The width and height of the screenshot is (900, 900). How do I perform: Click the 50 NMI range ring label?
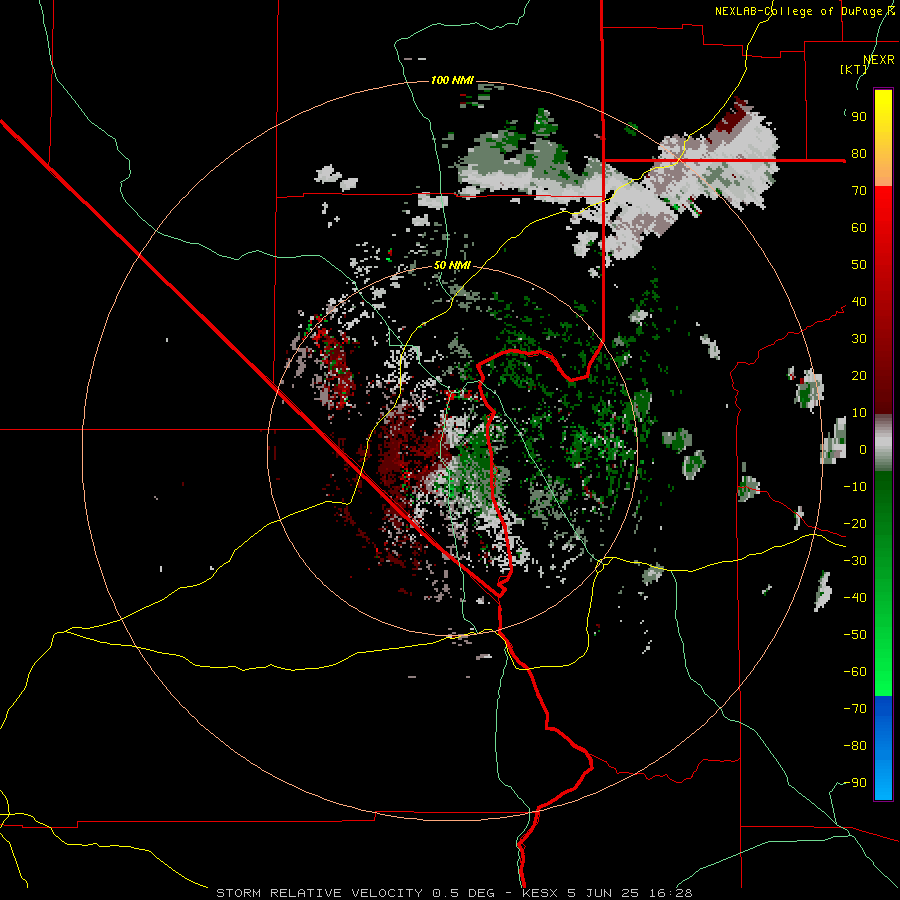coord(452,265)
